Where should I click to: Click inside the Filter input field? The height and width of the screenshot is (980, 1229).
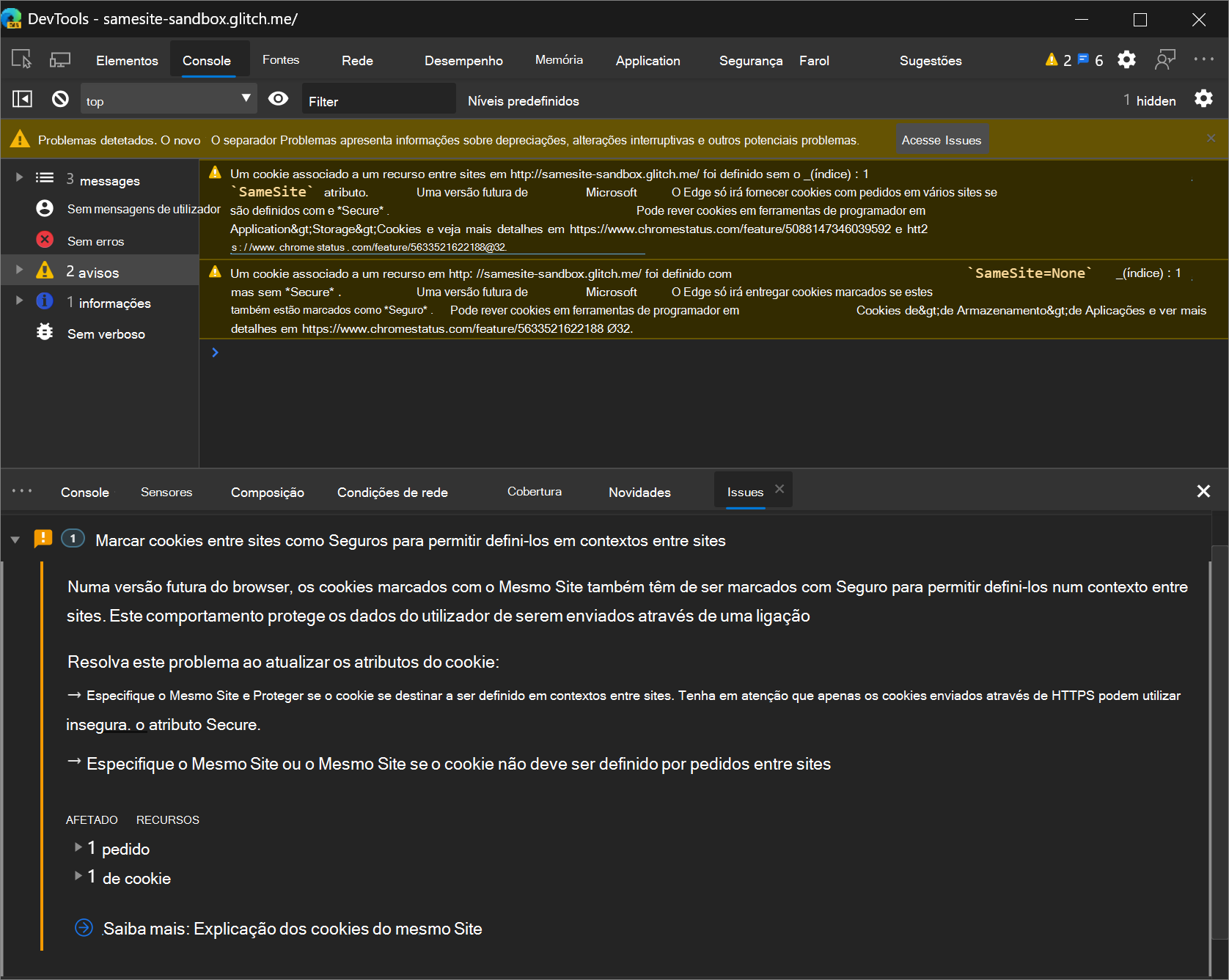(x=378, y=100)
